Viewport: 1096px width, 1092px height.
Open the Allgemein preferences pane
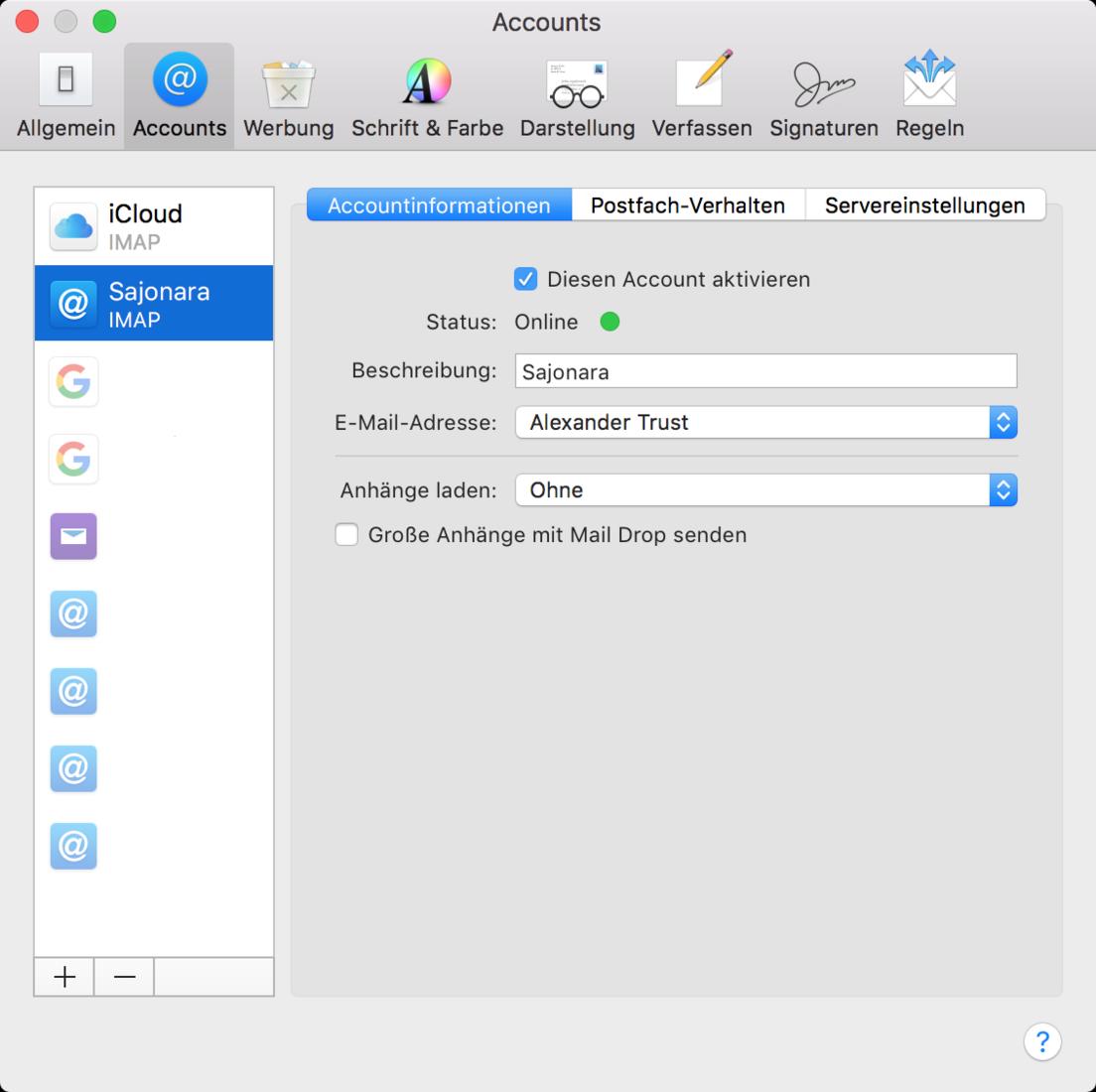tap(66, 96)
